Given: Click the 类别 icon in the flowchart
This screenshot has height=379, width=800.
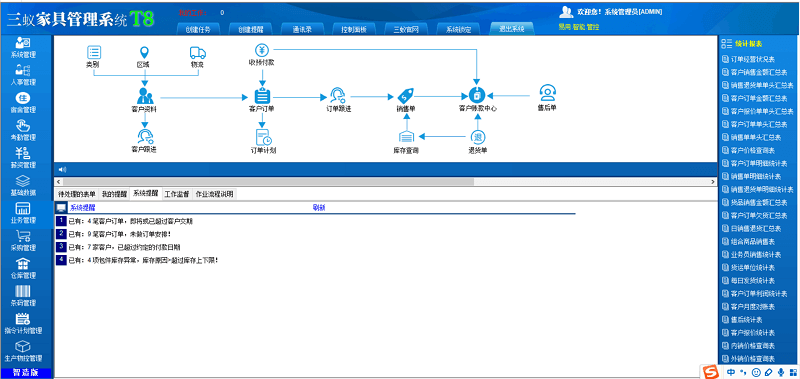Looking at the screenshot, I should 94,52.
